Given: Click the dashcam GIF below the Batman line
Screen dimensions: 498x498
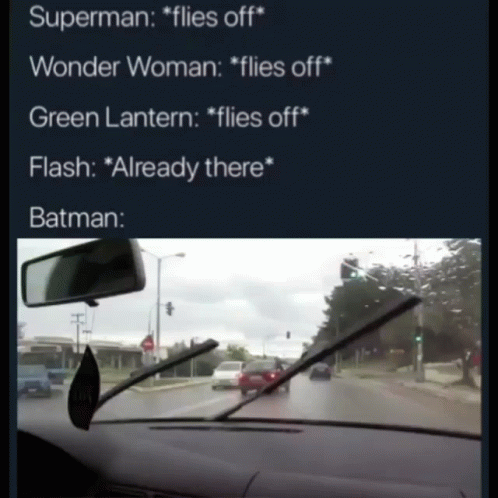Looking at the screenshot, I should [249, 368].
